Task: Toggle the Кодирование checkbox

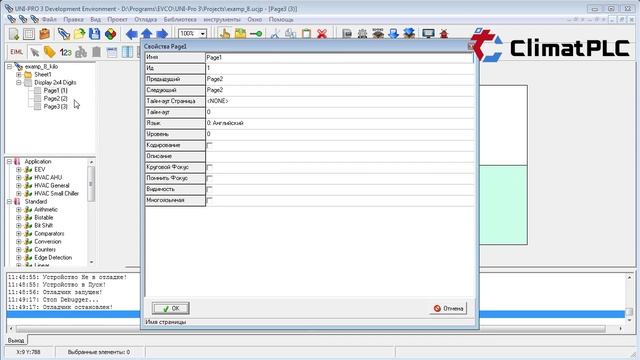Action: [x=209, y=145]
